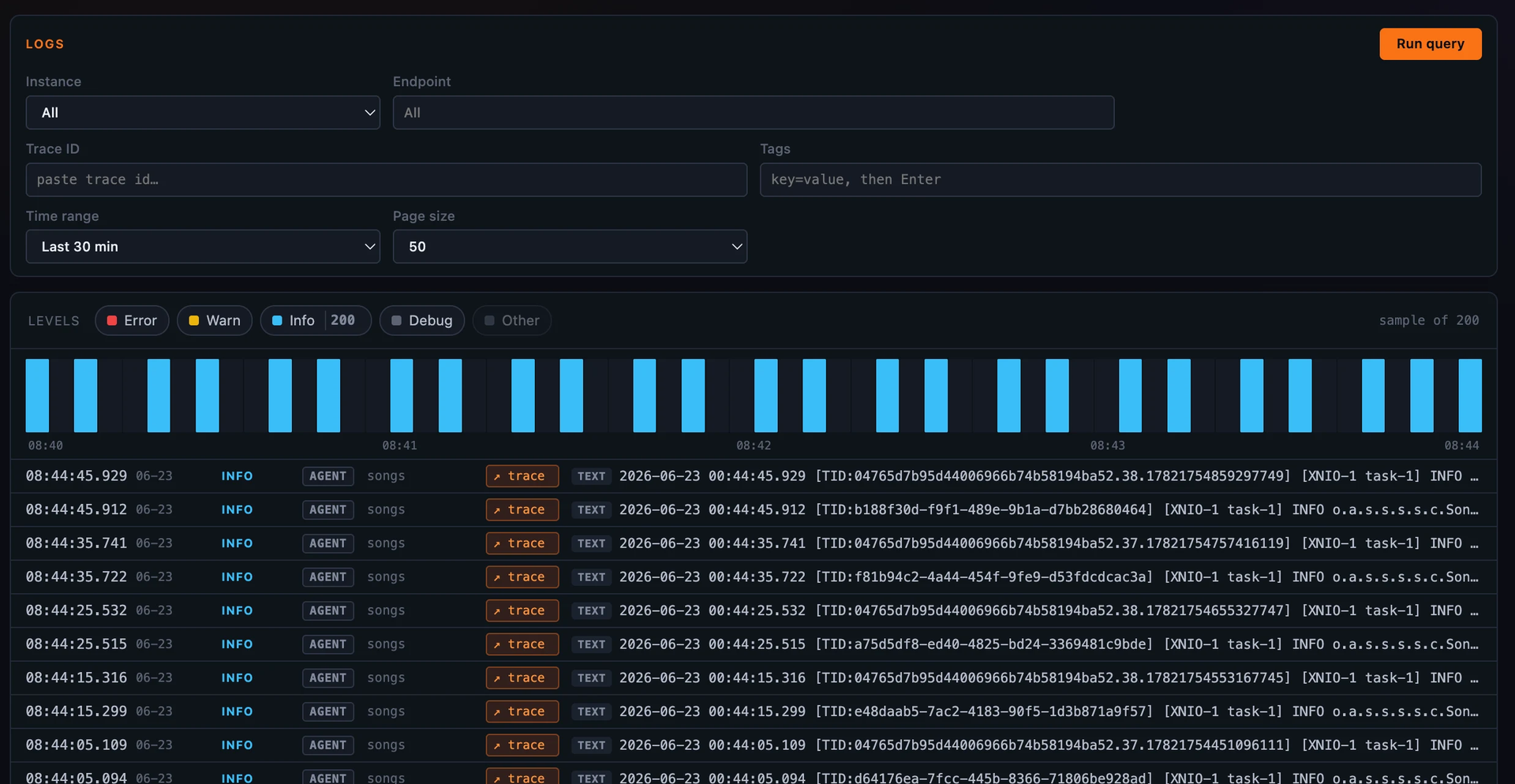Screen dimensions: 1515x784
Task: Click message with TID b188f30d-f9f1-489e
Action: [1049, 510]
